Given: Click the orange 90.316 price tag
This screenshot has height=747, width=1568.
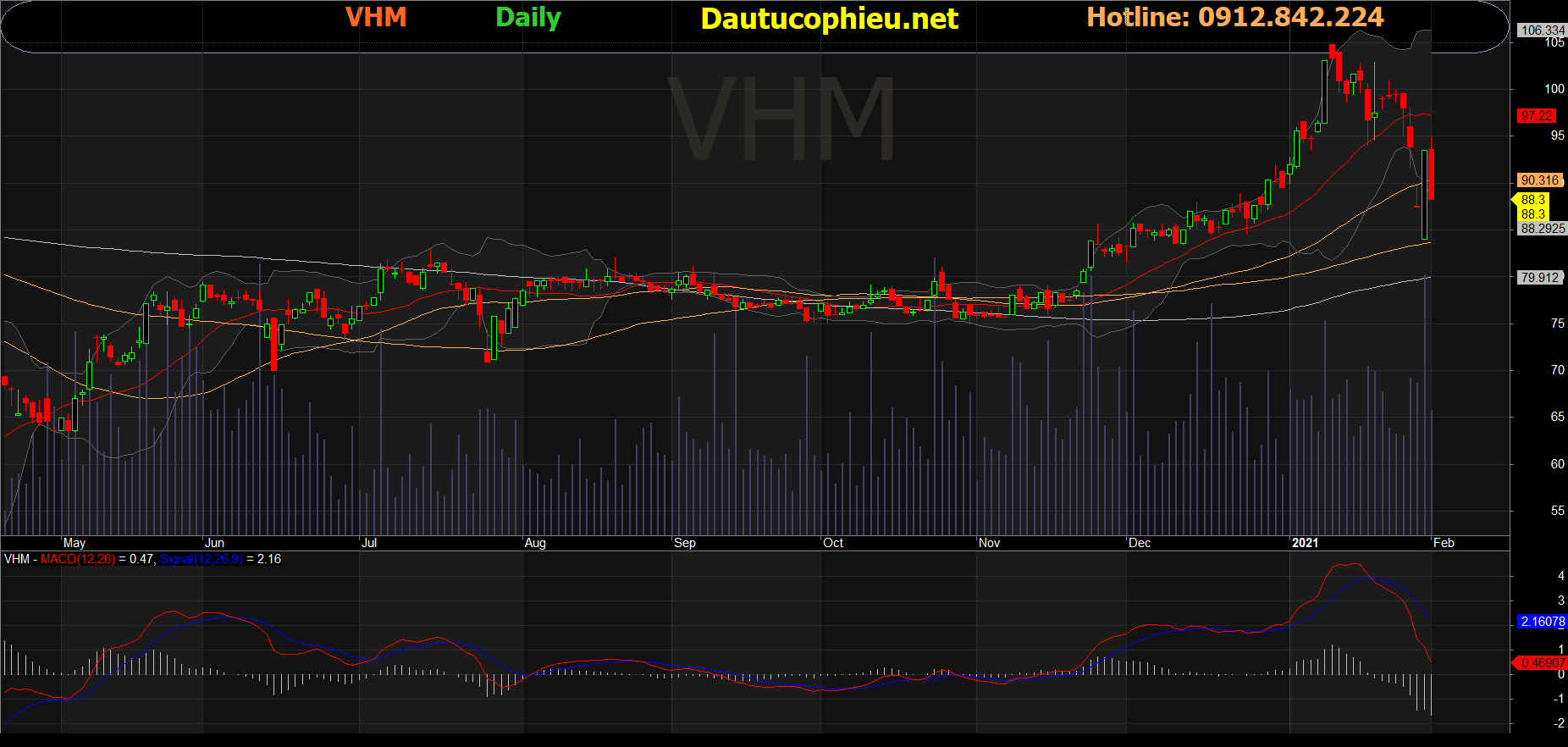Looking at the screenshot, I should pos(1539,180).
